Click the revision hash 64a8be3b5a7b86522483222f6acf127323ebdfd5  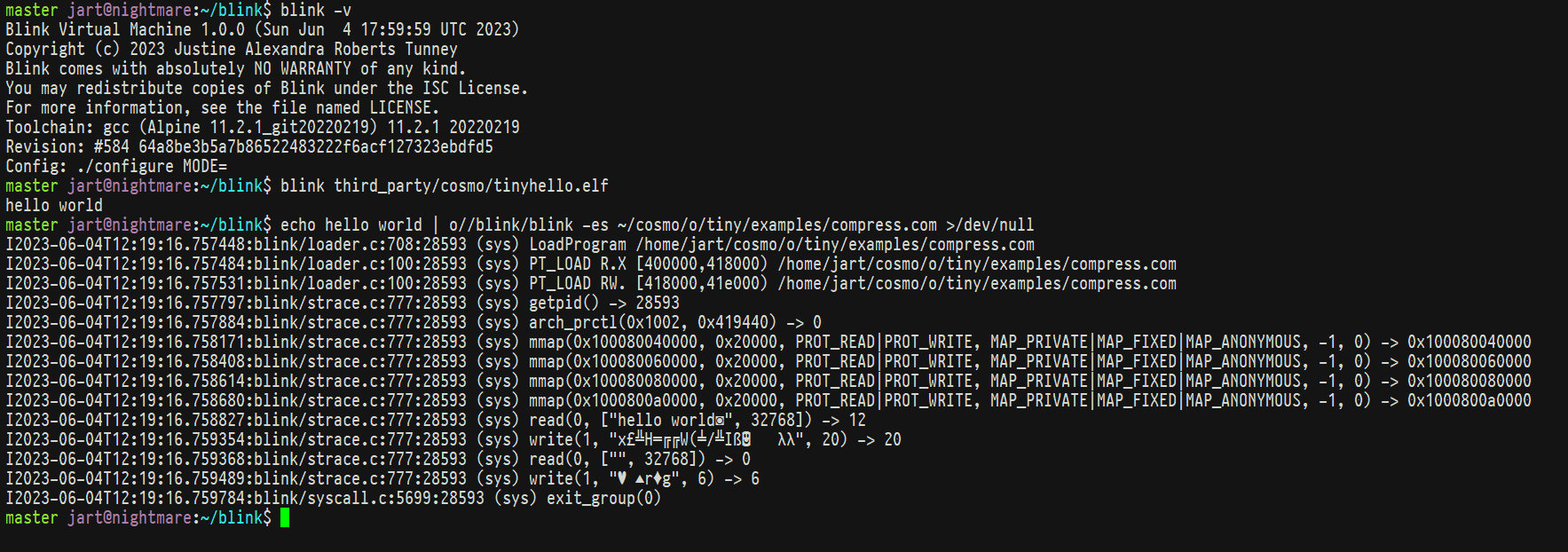[316, 146]
